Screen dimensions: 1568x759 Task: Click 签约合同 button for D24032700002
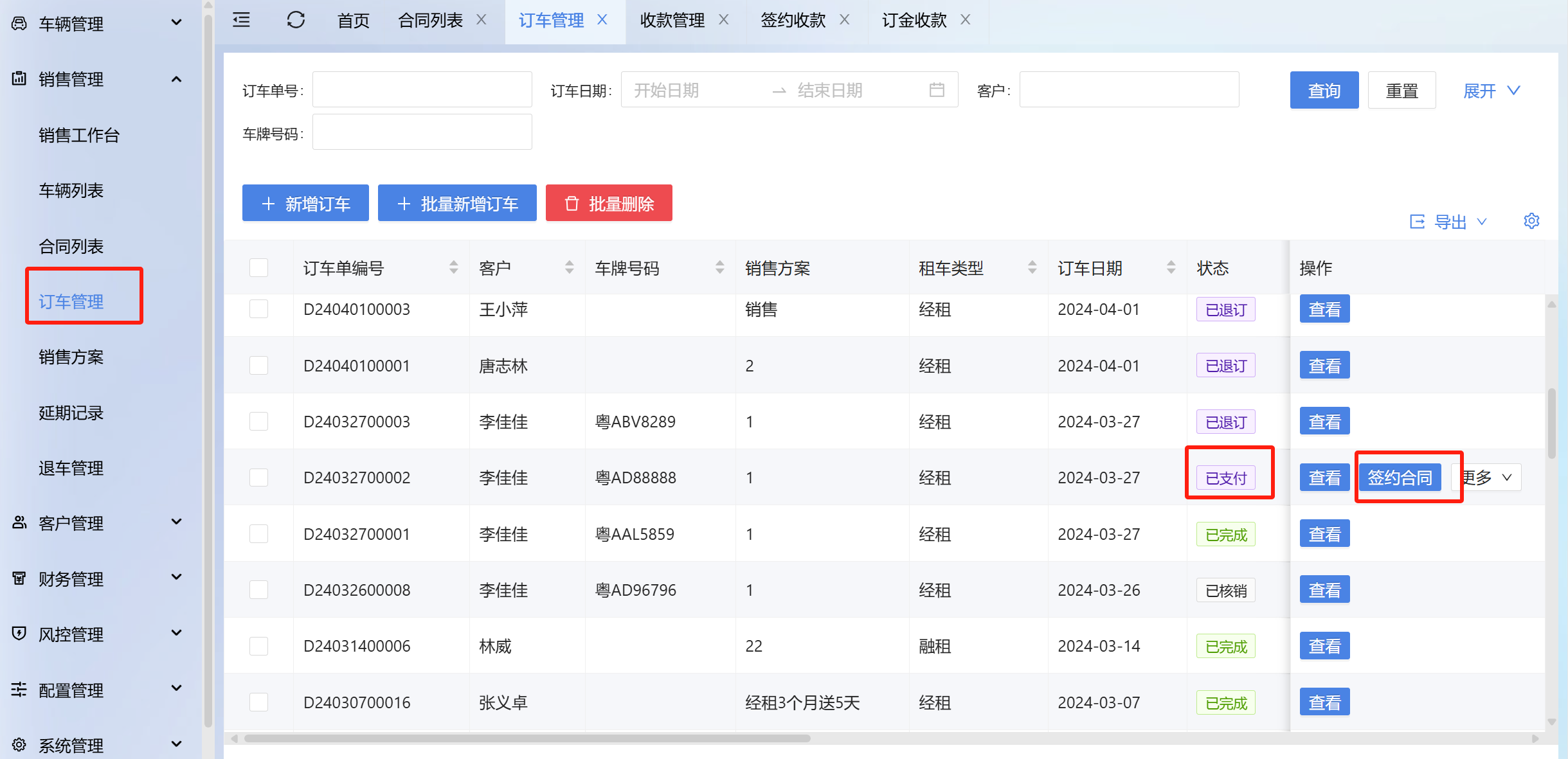pos(1400,478)
